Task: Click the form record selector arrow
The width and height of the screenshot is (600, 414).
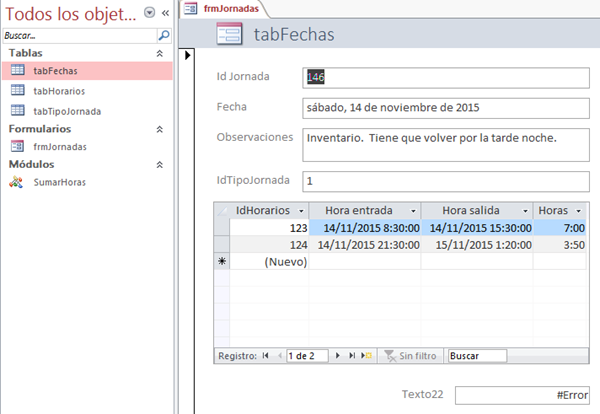Action: coord(187,55)
